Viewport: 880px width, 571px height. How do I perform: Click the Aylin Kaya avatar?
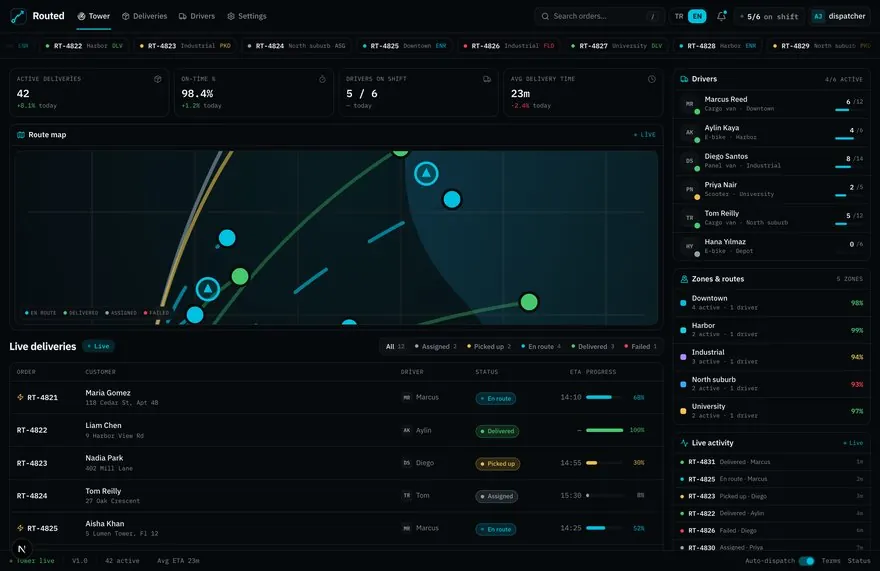[x=689, y=133]
